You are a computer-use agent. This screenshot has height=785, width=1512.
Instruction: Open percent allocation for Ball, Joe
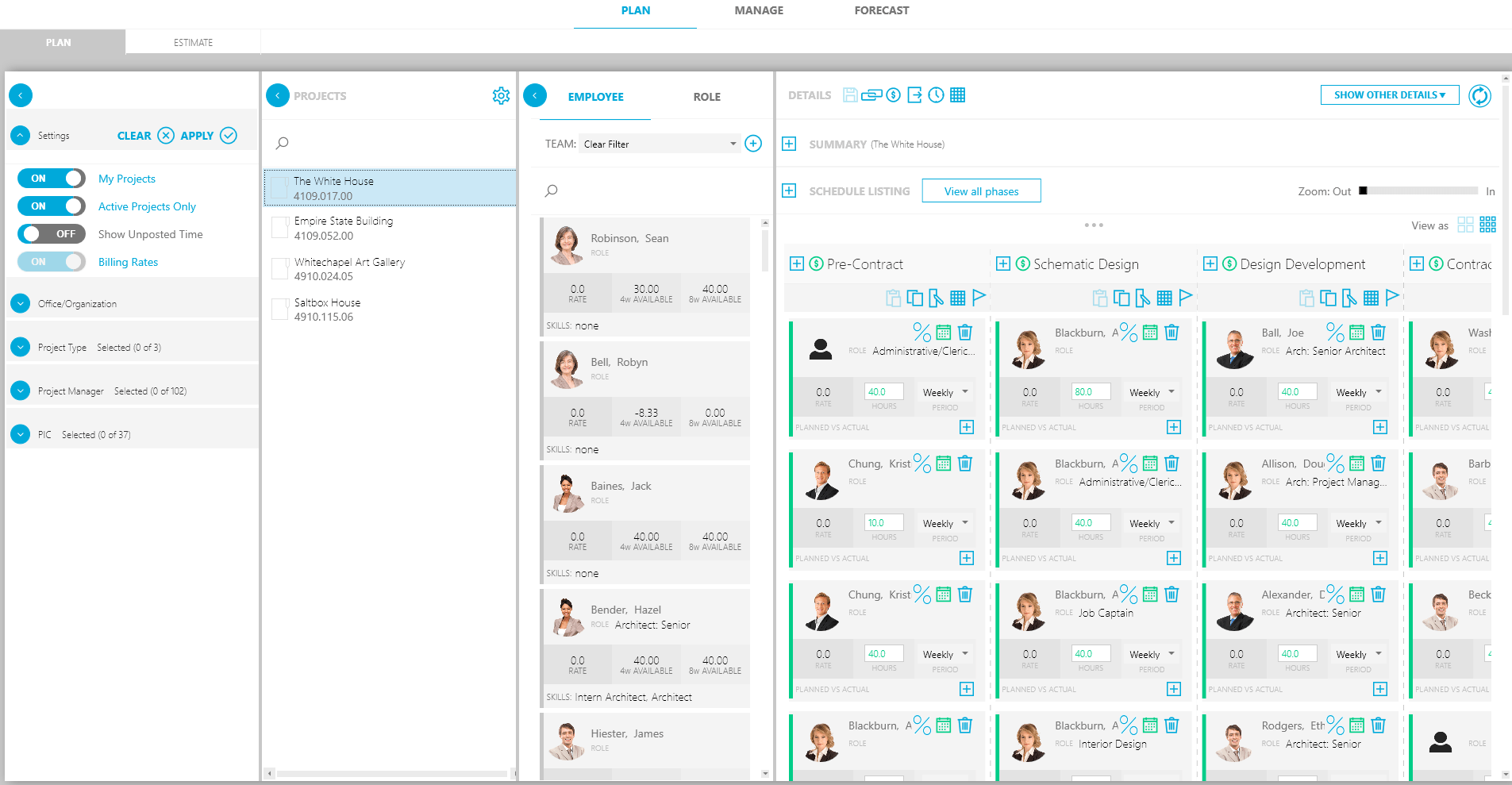pyautogui.click(x=1336, y=333)
